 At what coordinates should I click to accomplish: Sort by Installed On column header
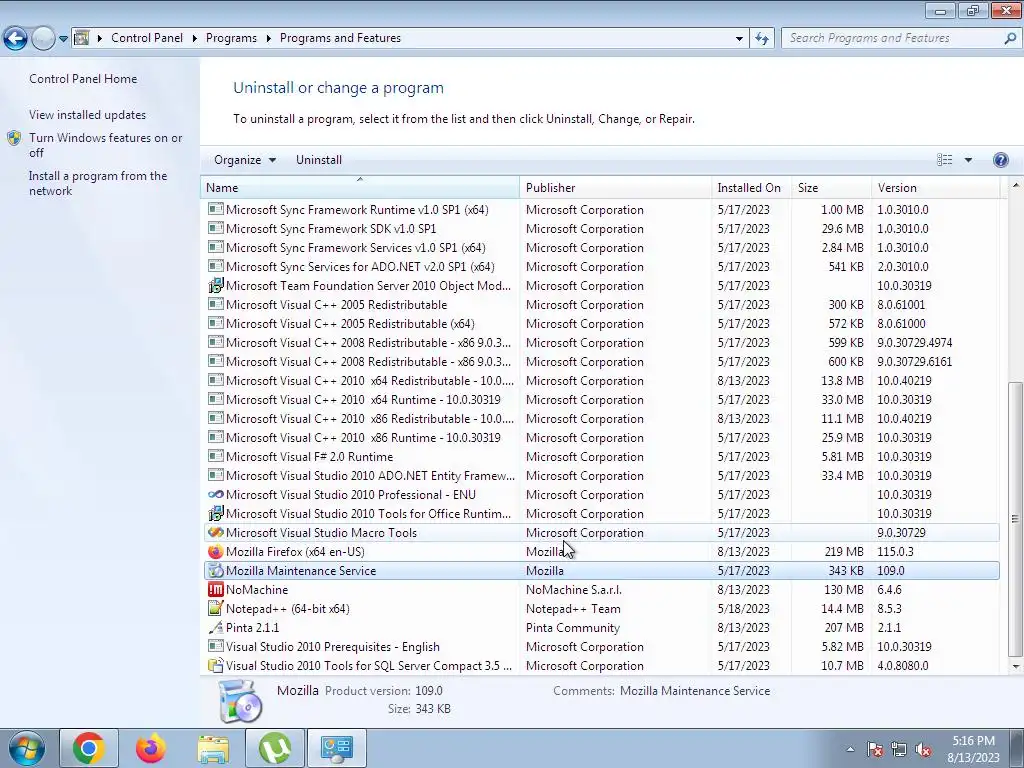click(751, 187)
